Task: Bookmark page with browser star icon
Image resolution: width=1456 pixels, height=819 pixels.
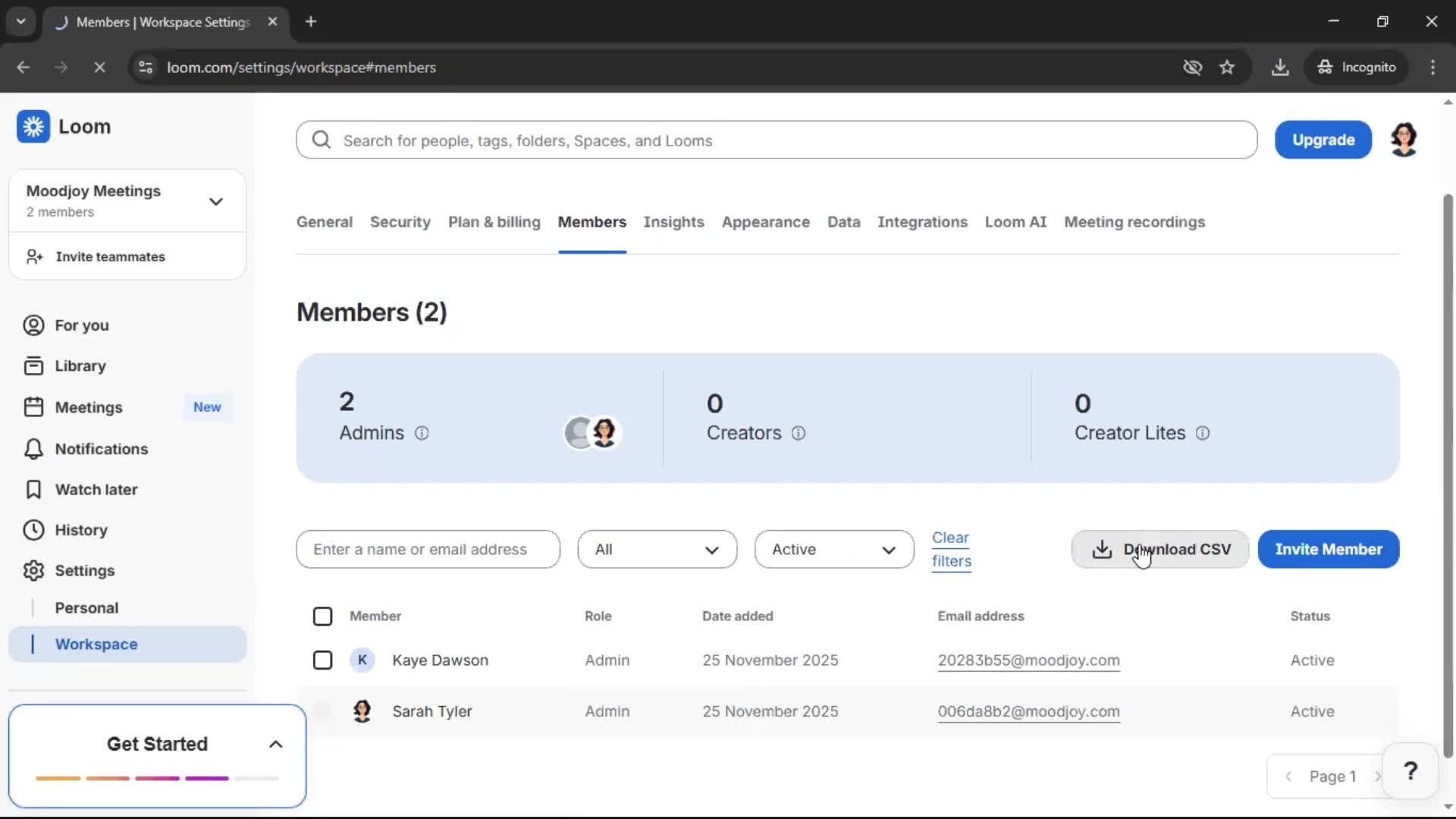Action: tap(1227, 67)
